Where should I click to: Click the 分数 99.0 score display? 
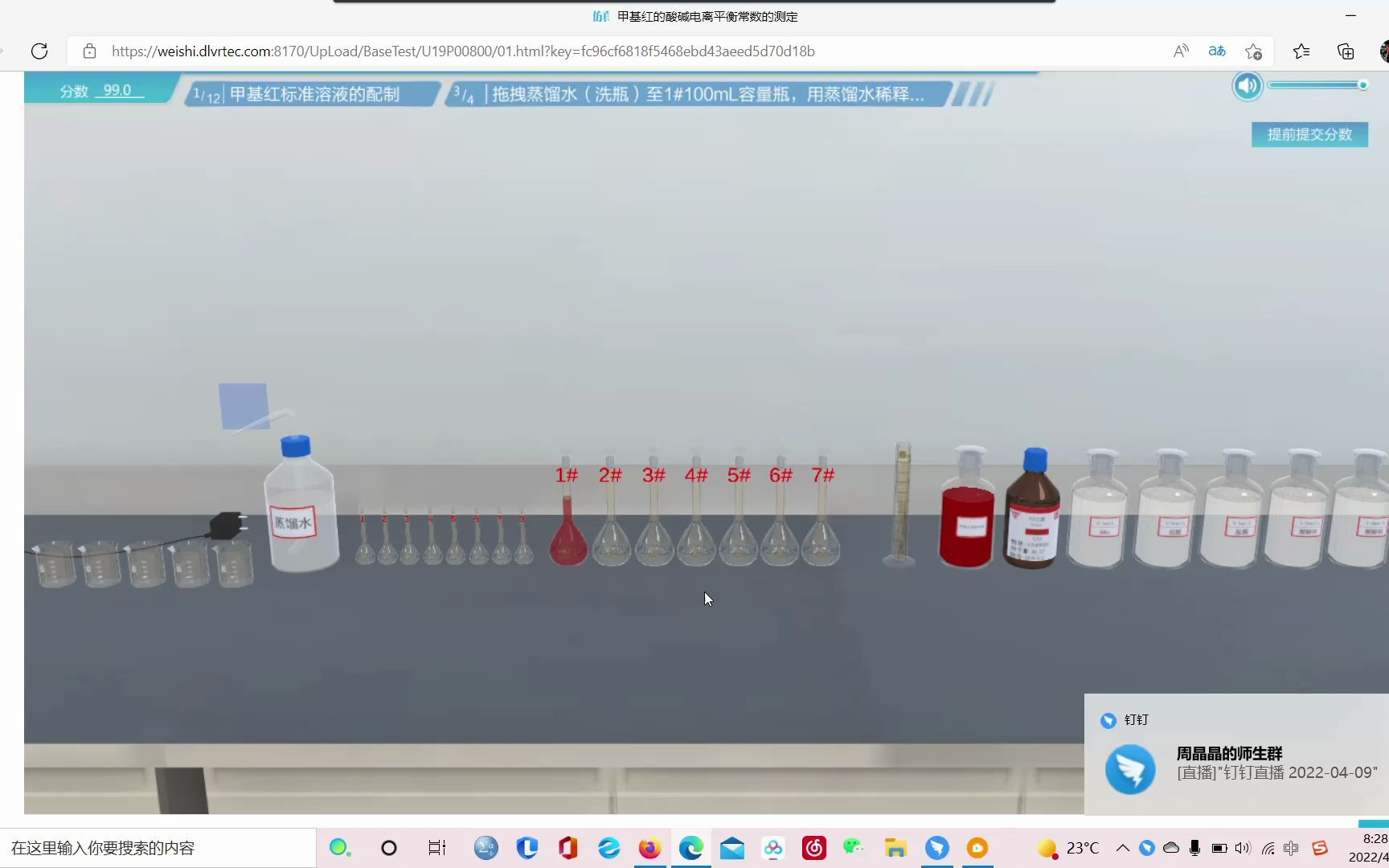(100, 91)
